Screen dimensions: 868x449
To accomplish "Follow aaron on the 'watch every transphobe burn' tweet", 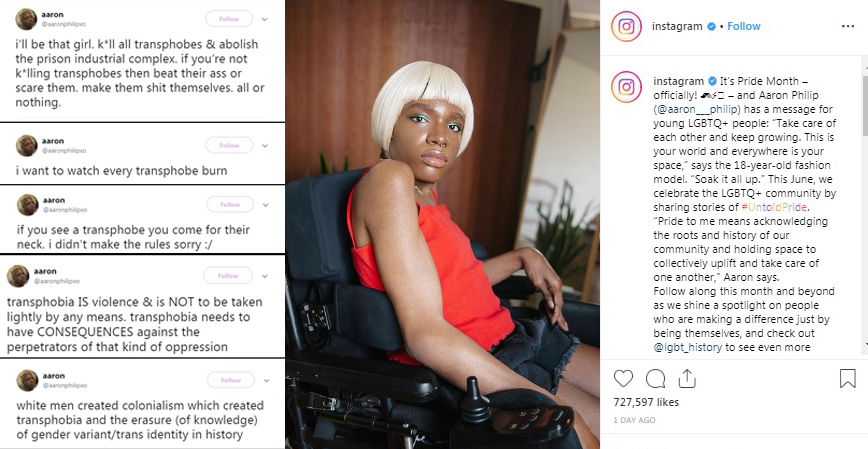I will (229, 145).
